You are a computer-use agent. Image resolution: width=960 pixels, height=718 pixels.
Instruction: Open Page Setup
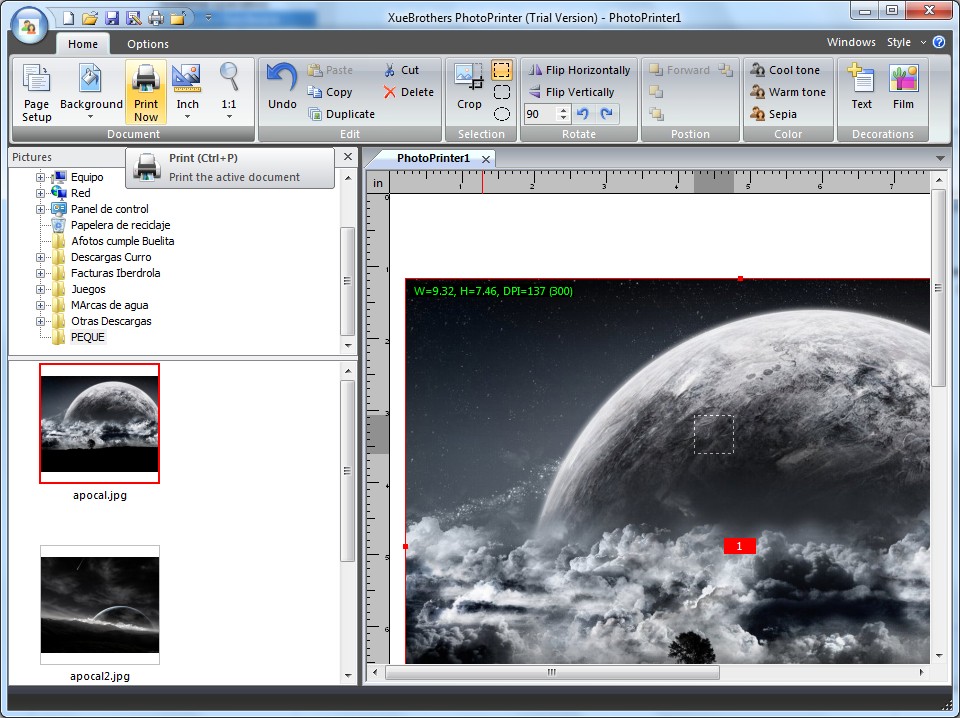click(x=37, y=92)
